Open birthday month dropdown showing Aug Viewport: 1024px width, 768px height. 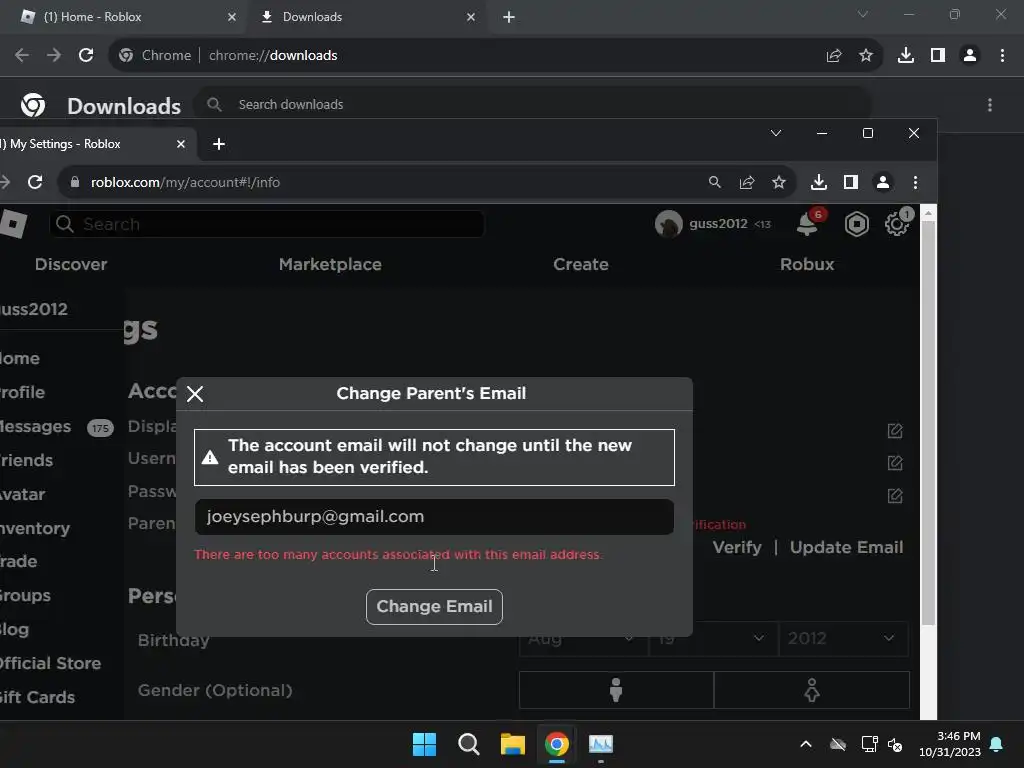pos(583,639)
